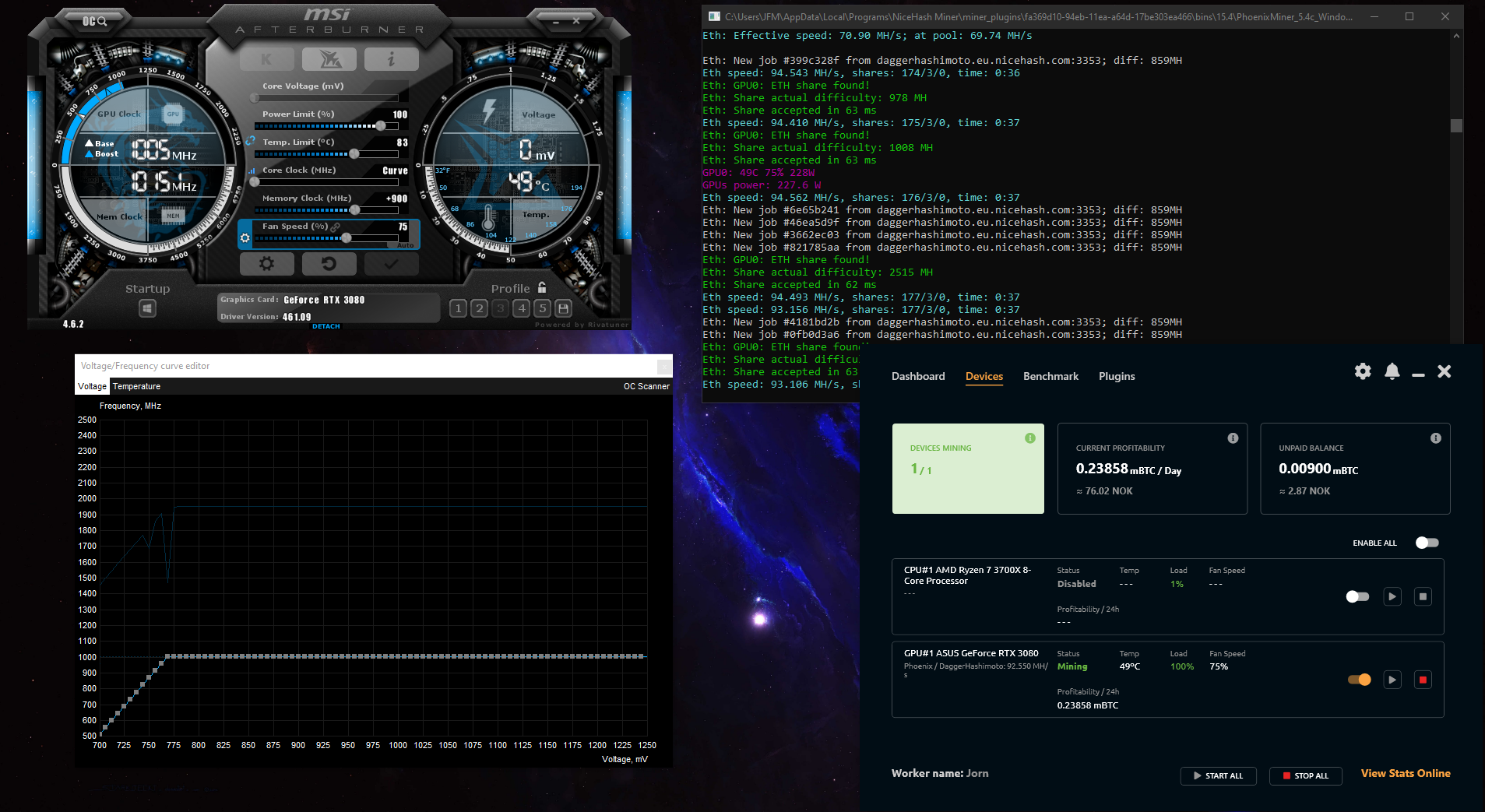Click the DETACH link in Afterburner

point(326,326)
